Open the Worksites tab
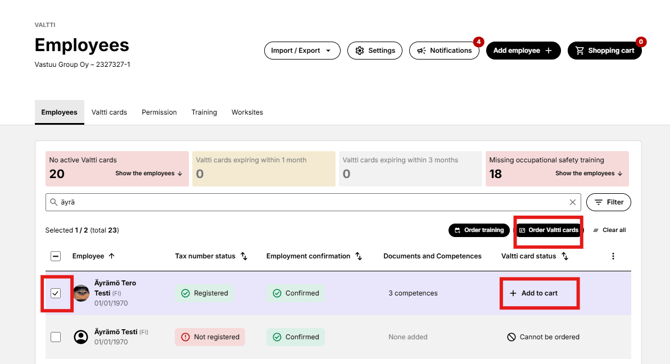This screenshot has height=364, width=670. coord(247,112)
